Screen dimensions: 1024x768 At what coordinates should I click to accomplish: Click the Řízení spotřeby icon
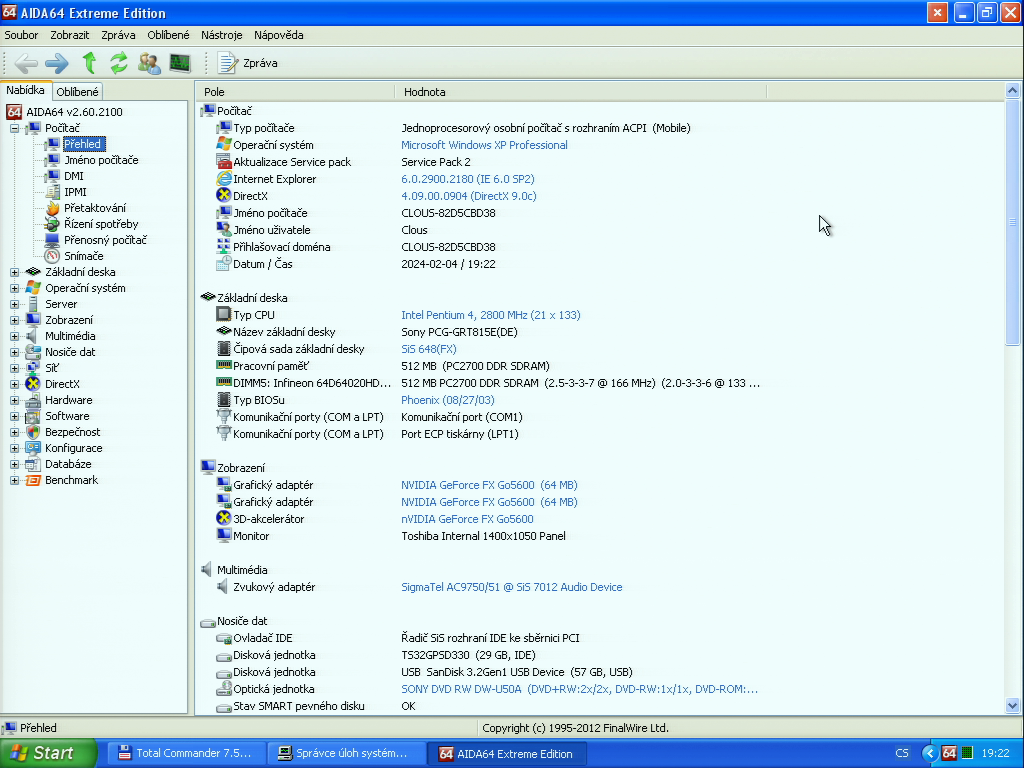tap(52, 224)
